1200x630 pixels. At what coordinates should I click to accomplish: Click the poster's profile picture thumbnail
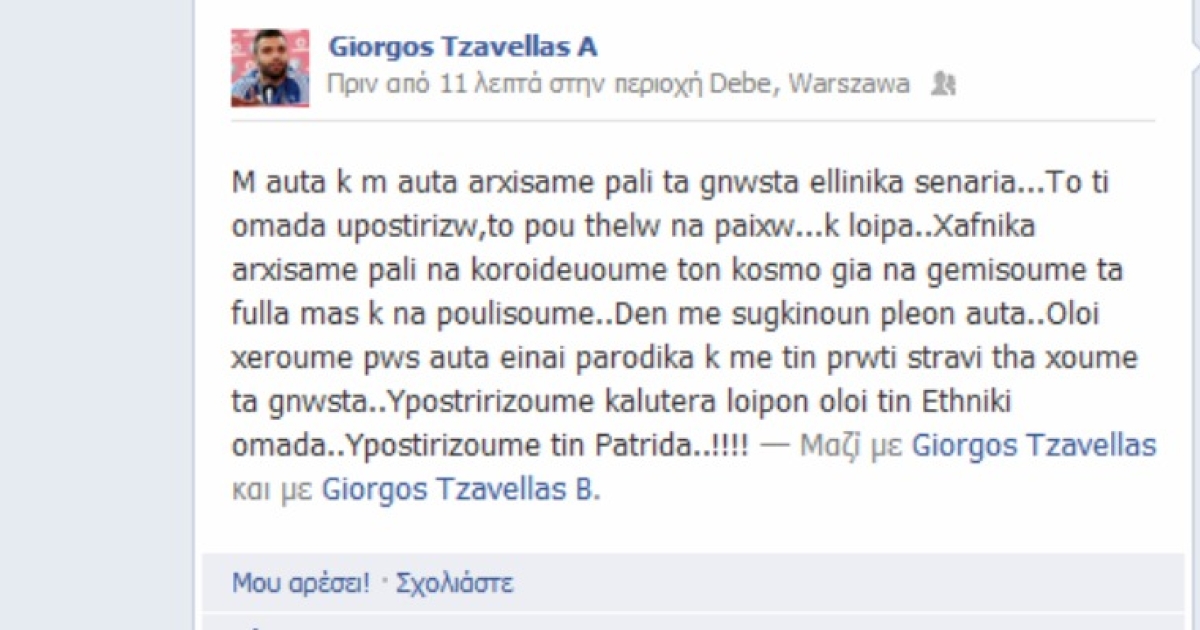click(x=270, y=67)
